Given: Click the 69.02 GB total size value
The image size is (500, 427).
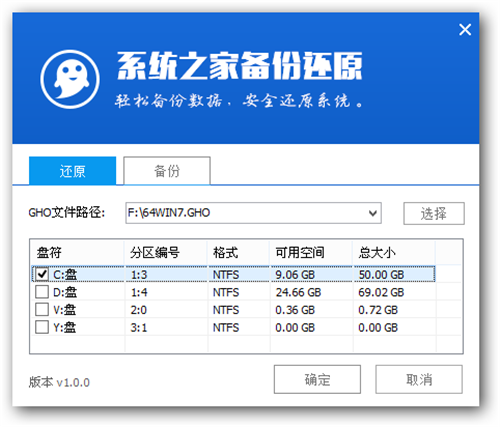Looking at the screenshot, I should click(381, 292).
